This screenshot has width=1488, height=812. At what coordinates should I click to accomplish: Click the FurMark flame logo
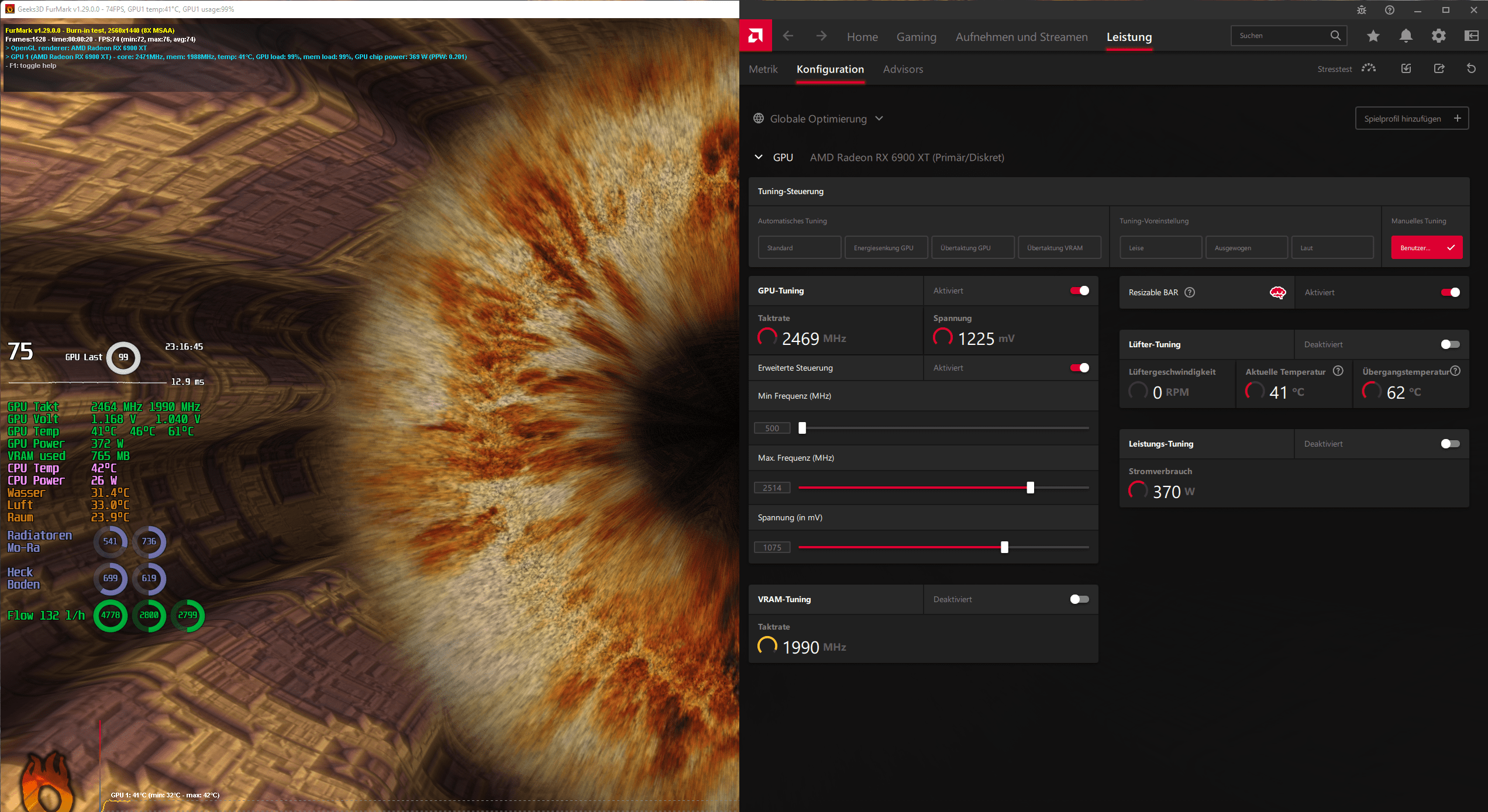pos(48,782)
